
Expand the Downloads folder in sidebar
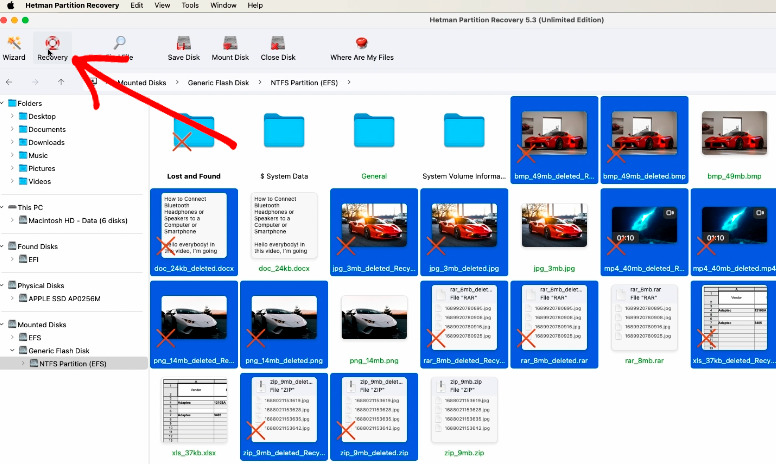coord(12,142)
